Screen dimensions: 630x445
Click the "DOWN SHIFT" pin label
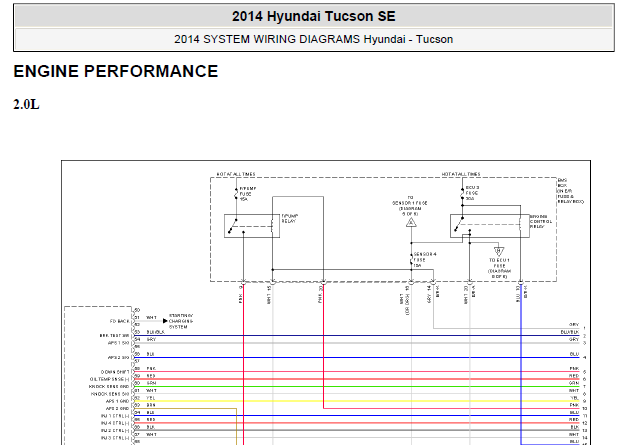(115, 372)
